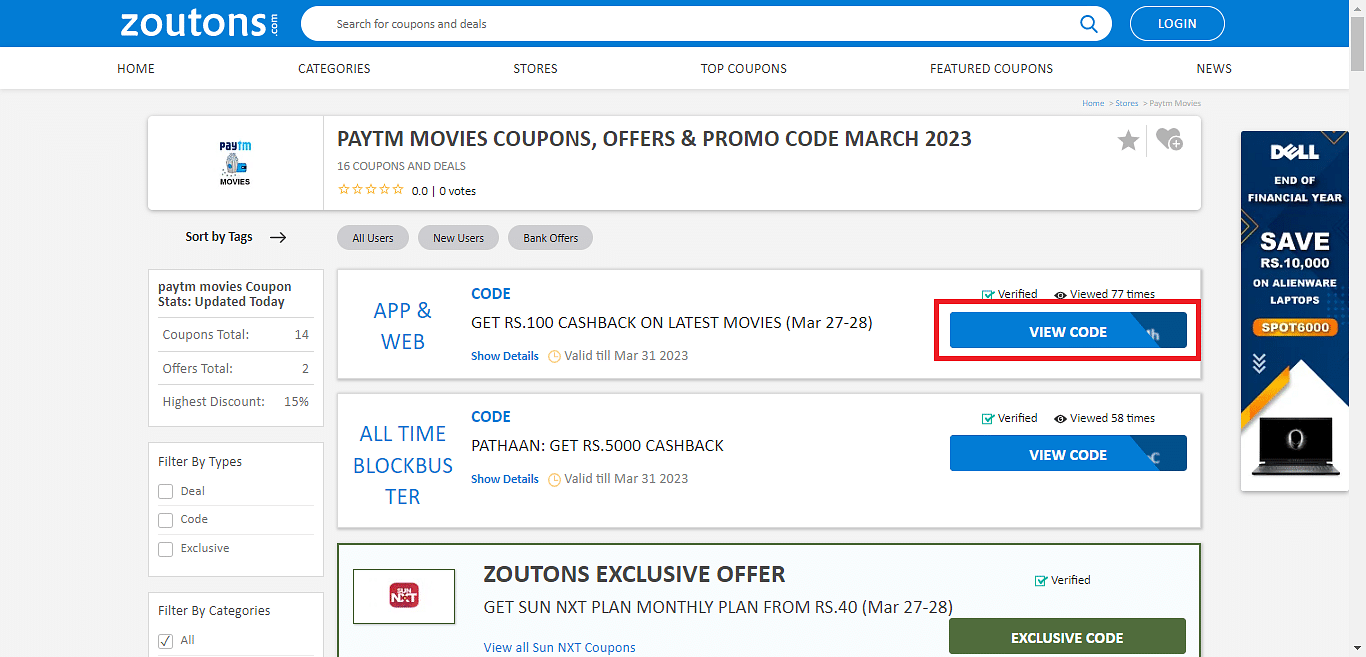Click the Verified check icon on Rs.100 cashback coupon

[x=988, y=295]
